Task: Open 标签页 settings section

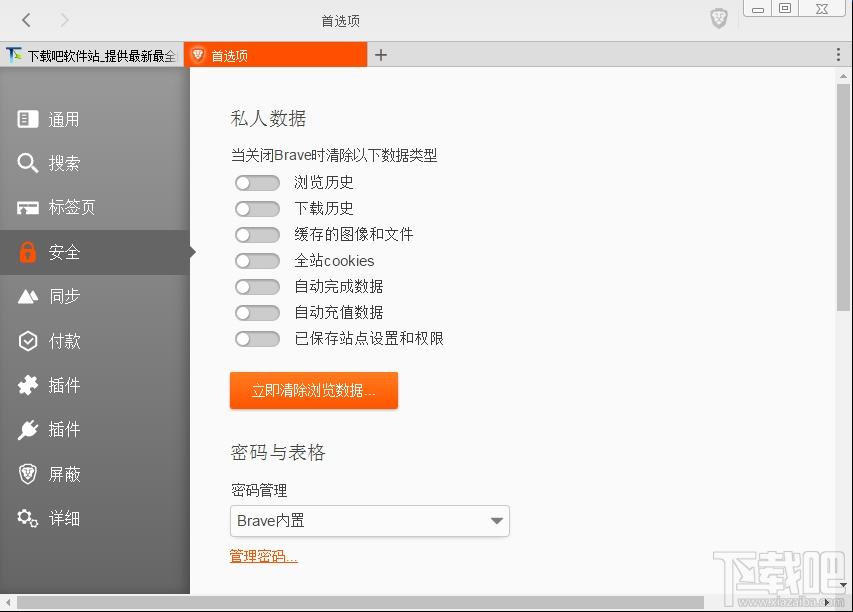Action: [x=95, y=207]
